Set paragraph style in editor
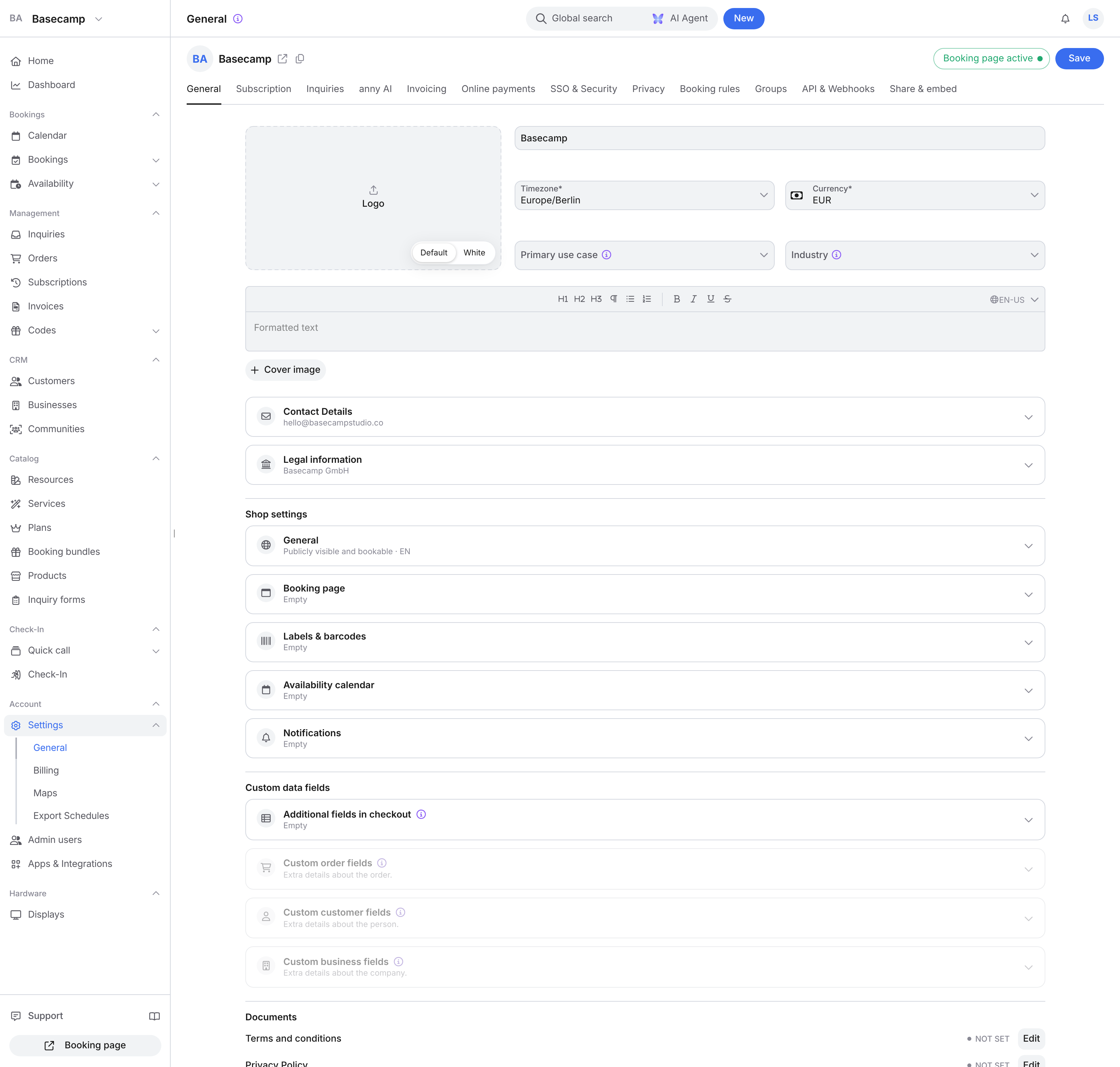The height and width of the screenshot is (1067, 1120). pyautogui.click(x=613, y=299)
